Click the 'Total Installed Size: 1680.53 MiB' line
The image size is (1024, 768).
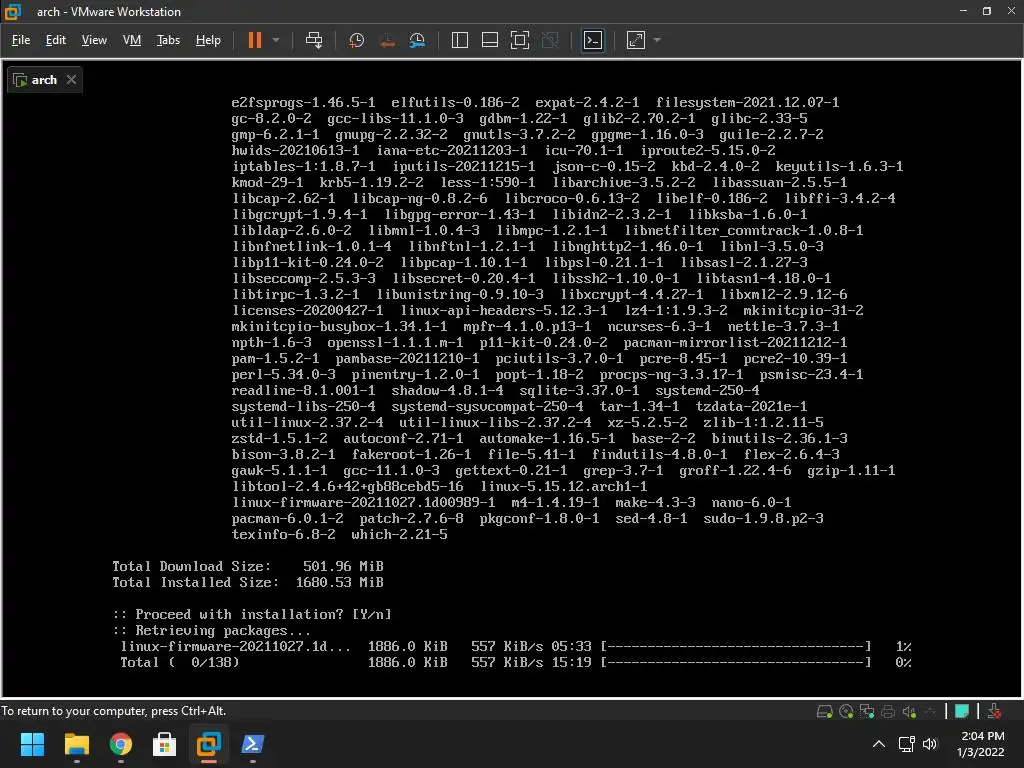click(248, 583)
